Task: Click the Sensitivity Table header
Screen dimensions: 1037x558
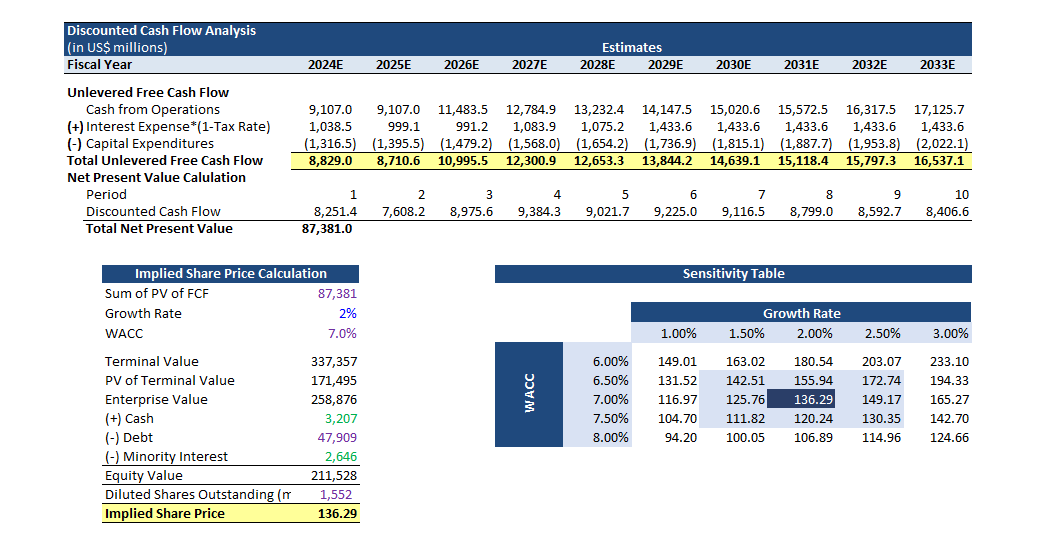Action: pos(733,274)
